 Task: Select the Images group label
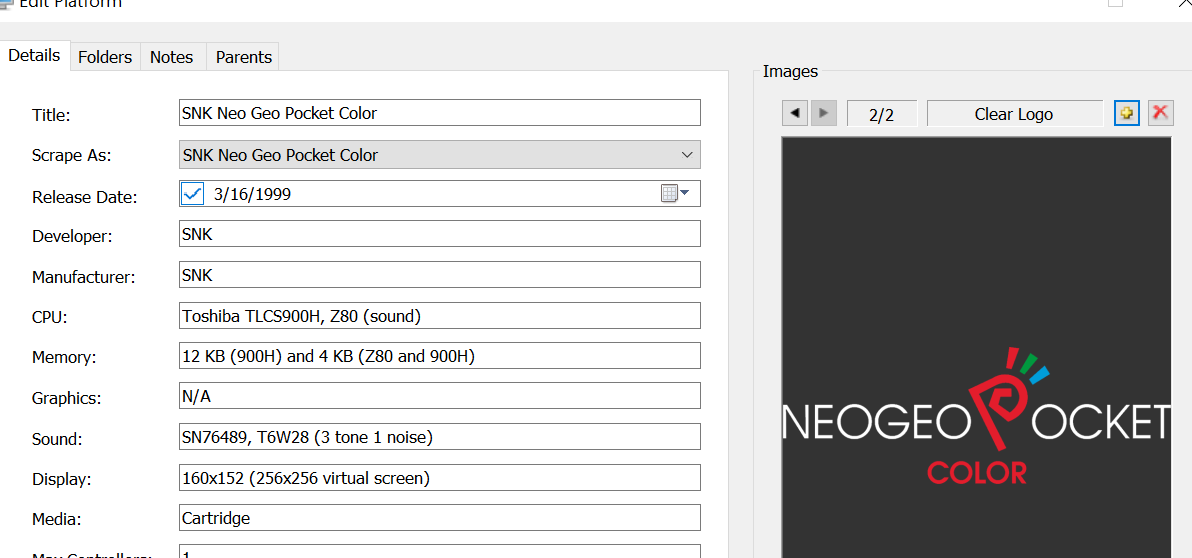pyautogui.click(x=791, y=71)
